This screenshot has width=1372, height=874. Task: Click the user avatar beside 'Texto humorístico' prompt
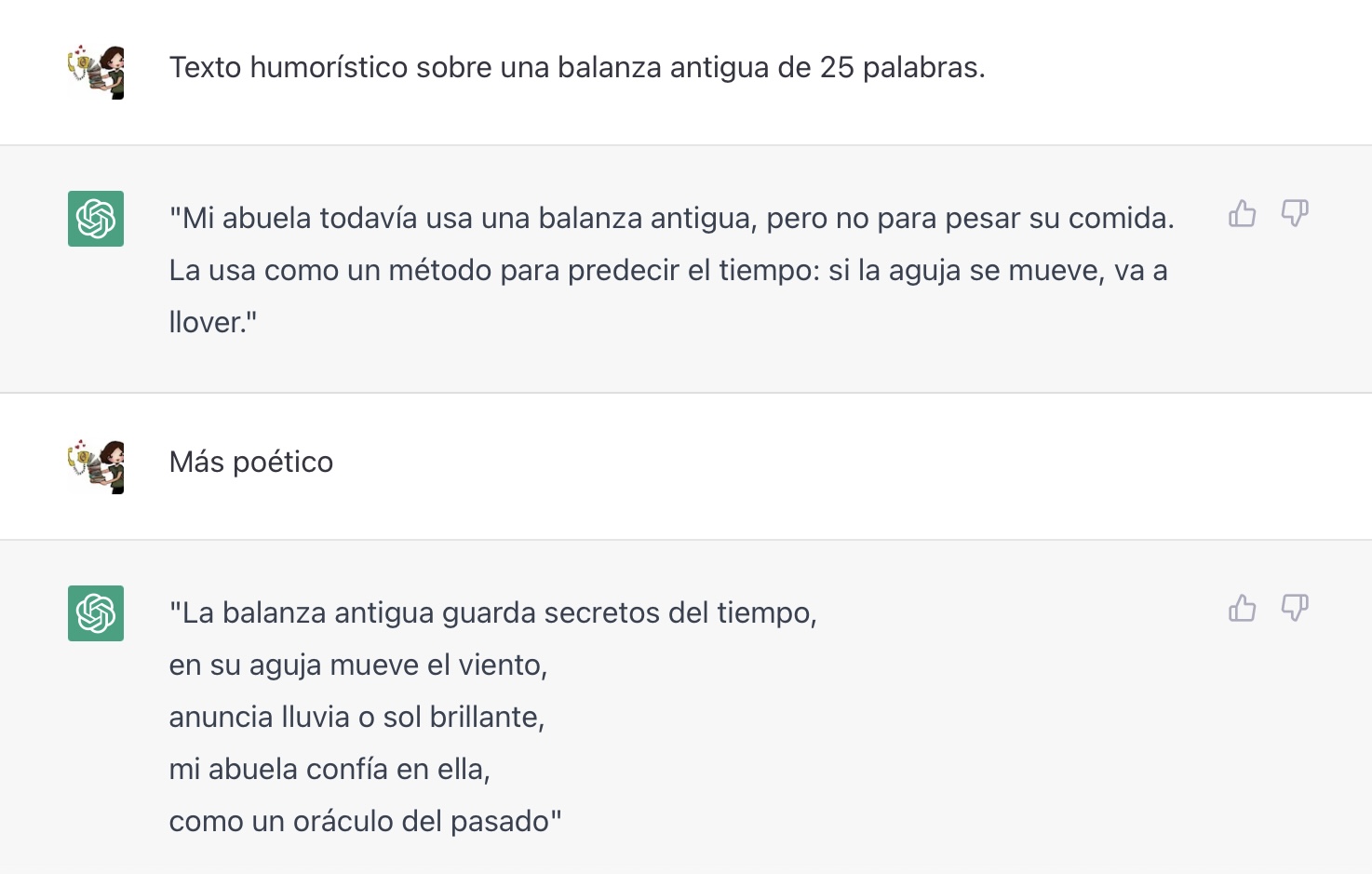pos(96,72)
